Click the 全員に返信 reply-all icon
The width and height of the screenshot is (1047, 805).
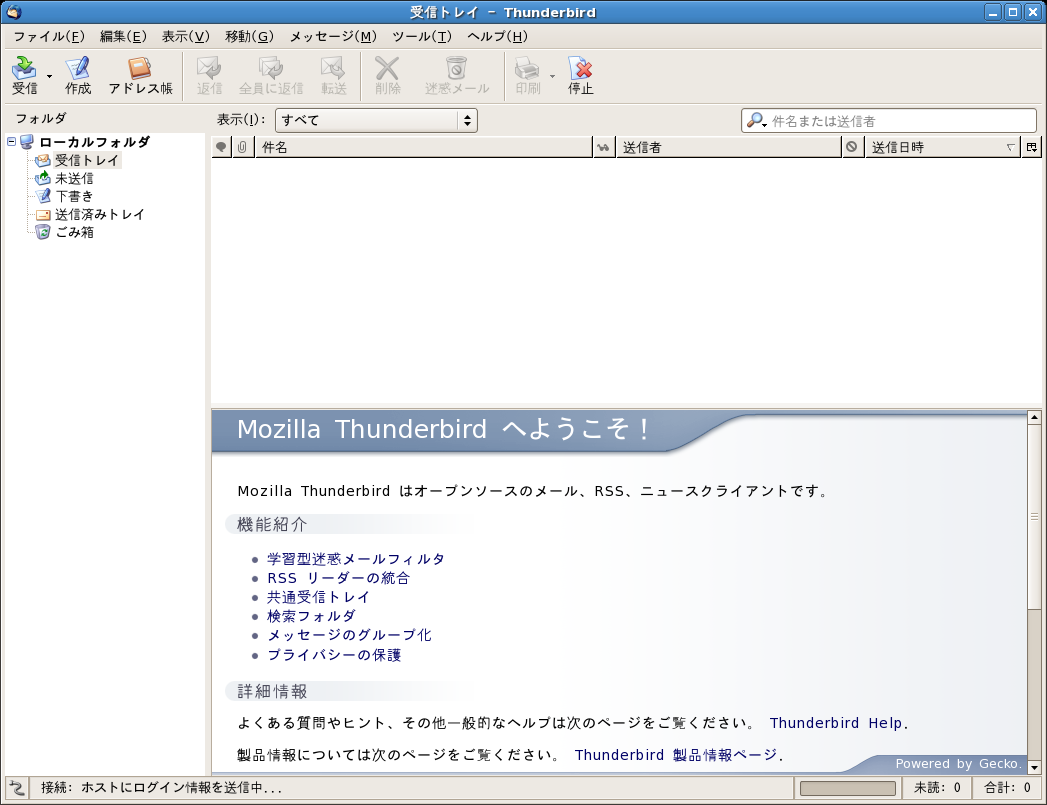point(271,75)
